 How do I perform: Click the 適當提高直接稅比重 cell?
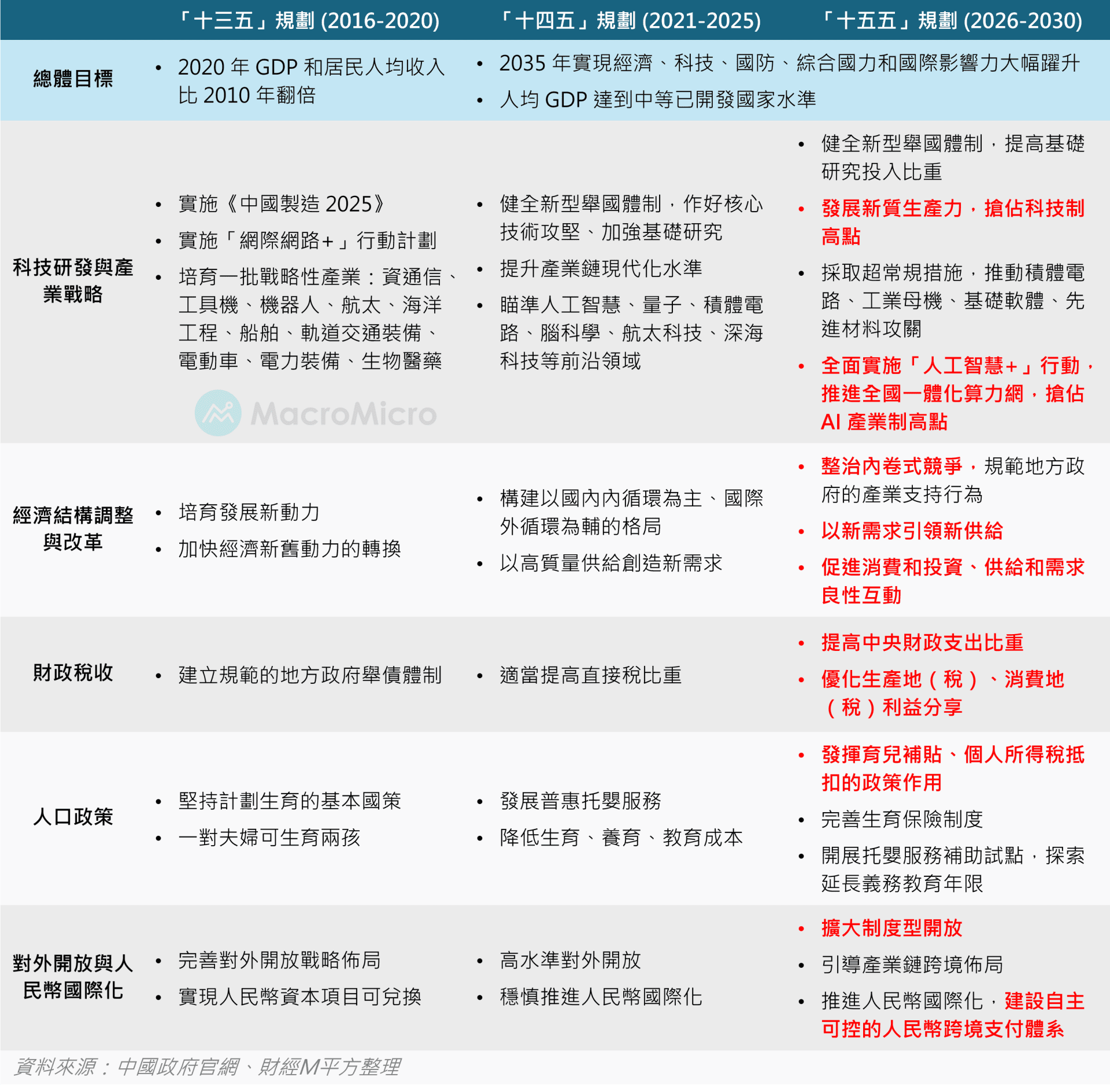tap(590, 675)
